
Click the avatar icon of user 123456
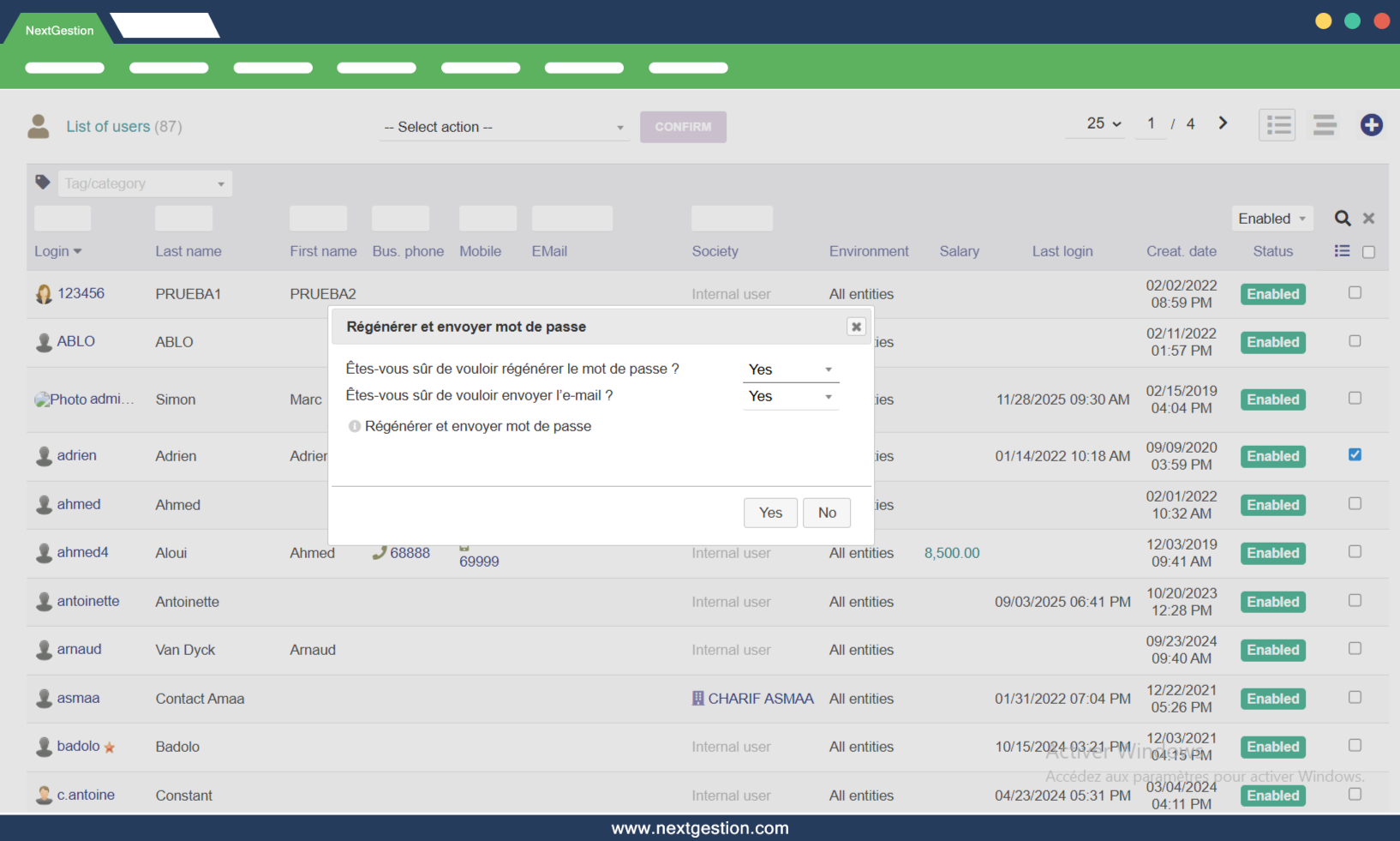point(44,294)
